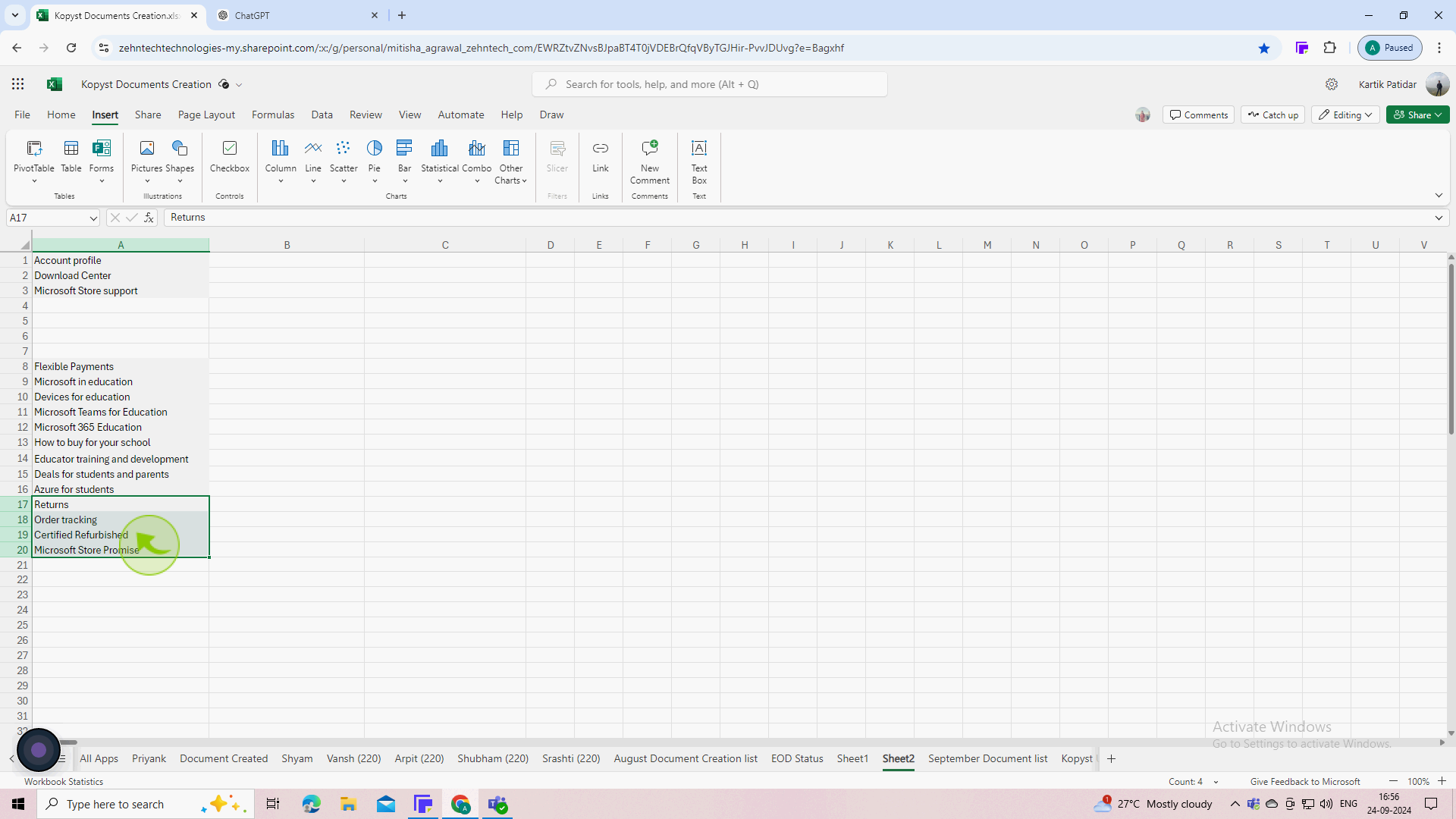The width and height of the screenshot is (1456, 819).
Task: Zoom in using the plus icon
Action: 1442,781
